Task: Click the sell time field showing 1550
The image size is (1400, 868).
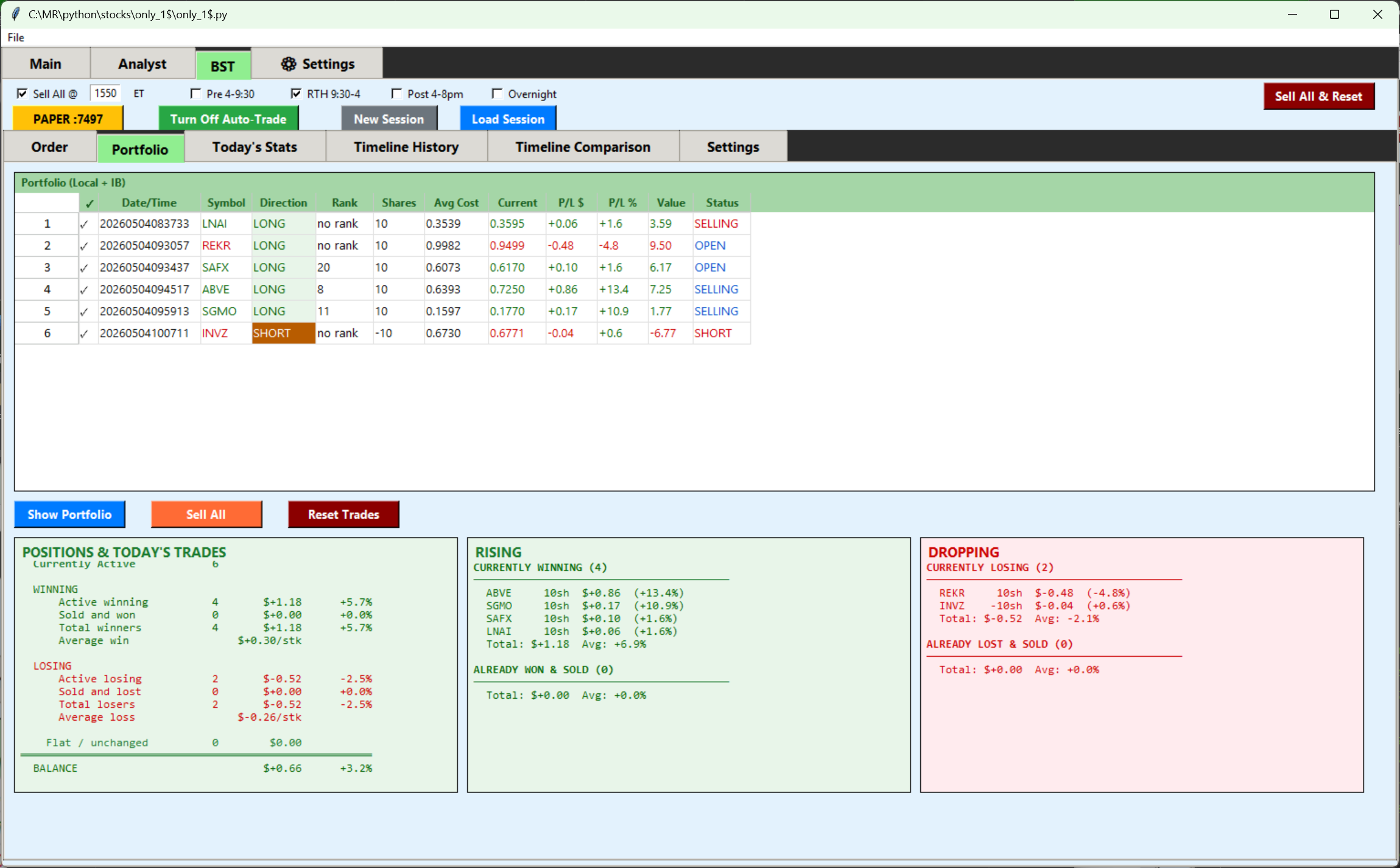Action: click(105, 93)
